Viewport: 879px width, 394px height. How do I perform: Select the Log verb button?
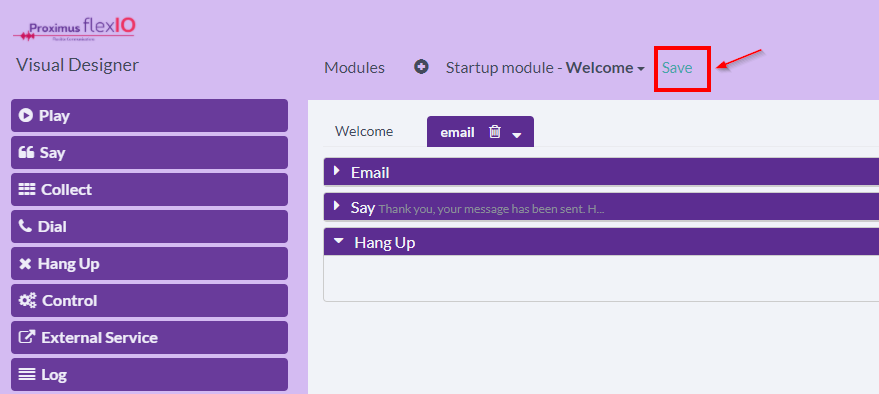149,374
